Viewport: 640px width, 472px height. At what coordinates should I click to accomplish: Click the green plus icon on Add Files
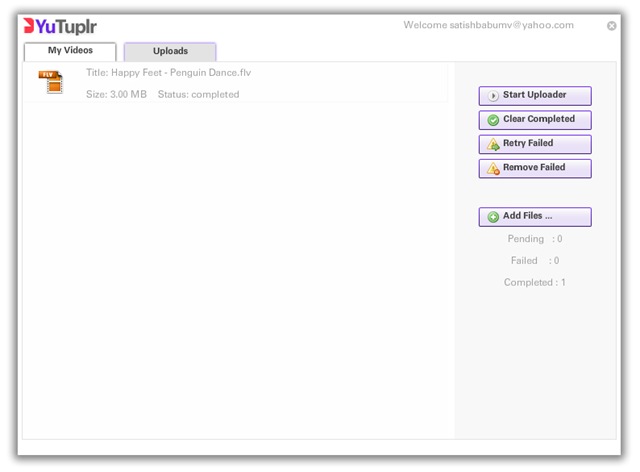(493, 217)
